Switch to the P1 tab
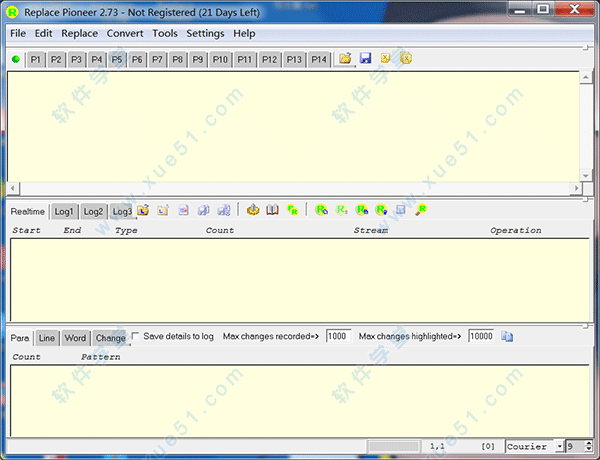This screenshot has width=600, height=460. (x=36, y=60)
